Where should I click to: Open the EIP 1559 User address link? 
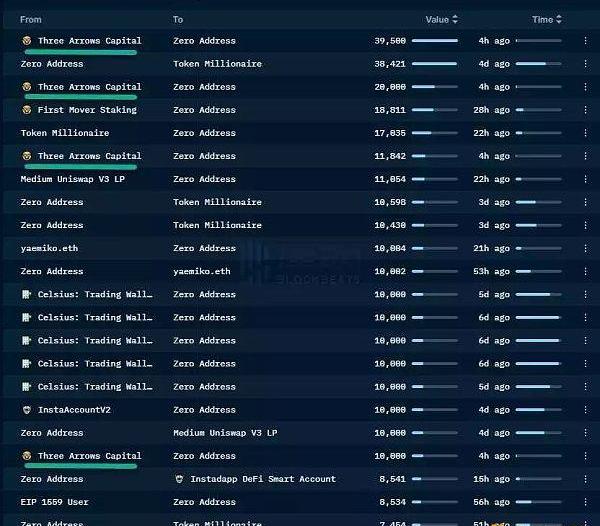[54, 502]
